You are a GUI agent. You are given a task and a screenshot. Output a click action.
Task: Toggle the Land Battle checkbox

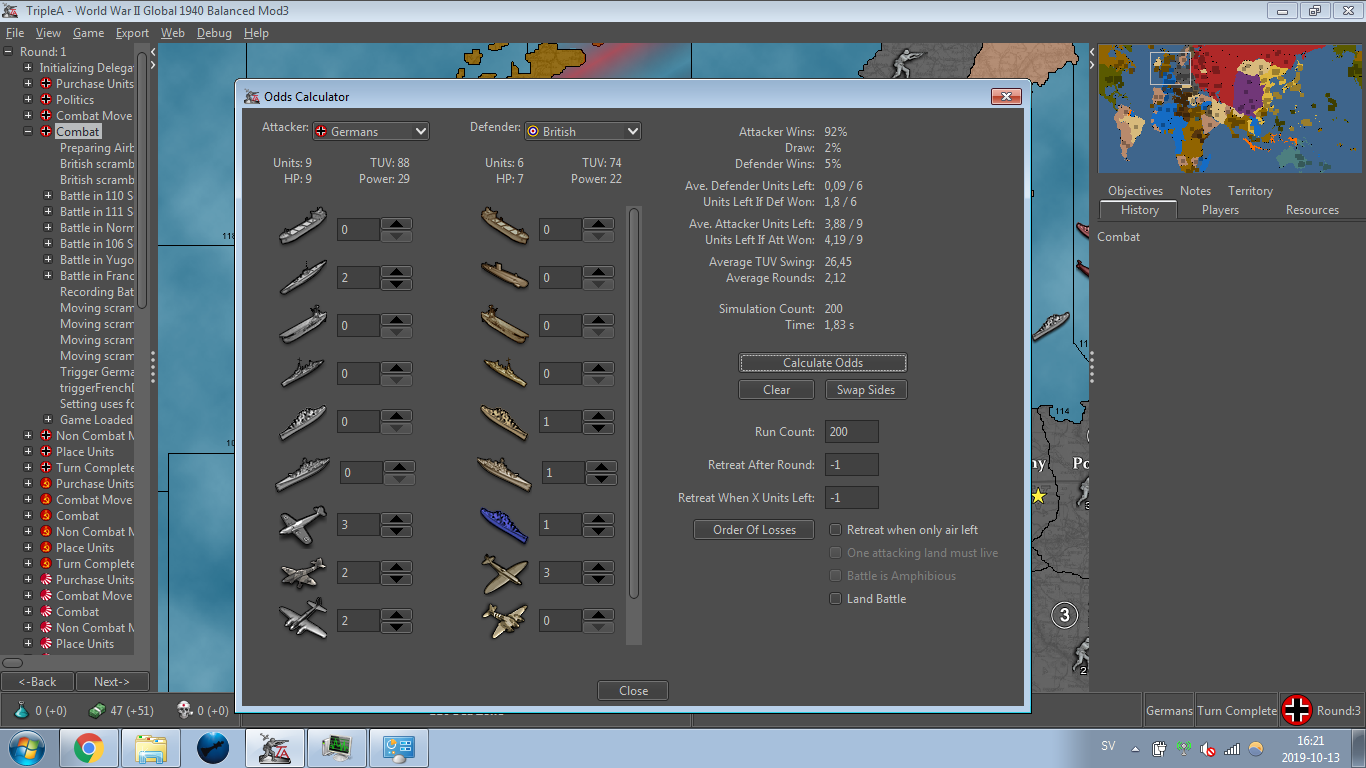click(x=836, y=599)
